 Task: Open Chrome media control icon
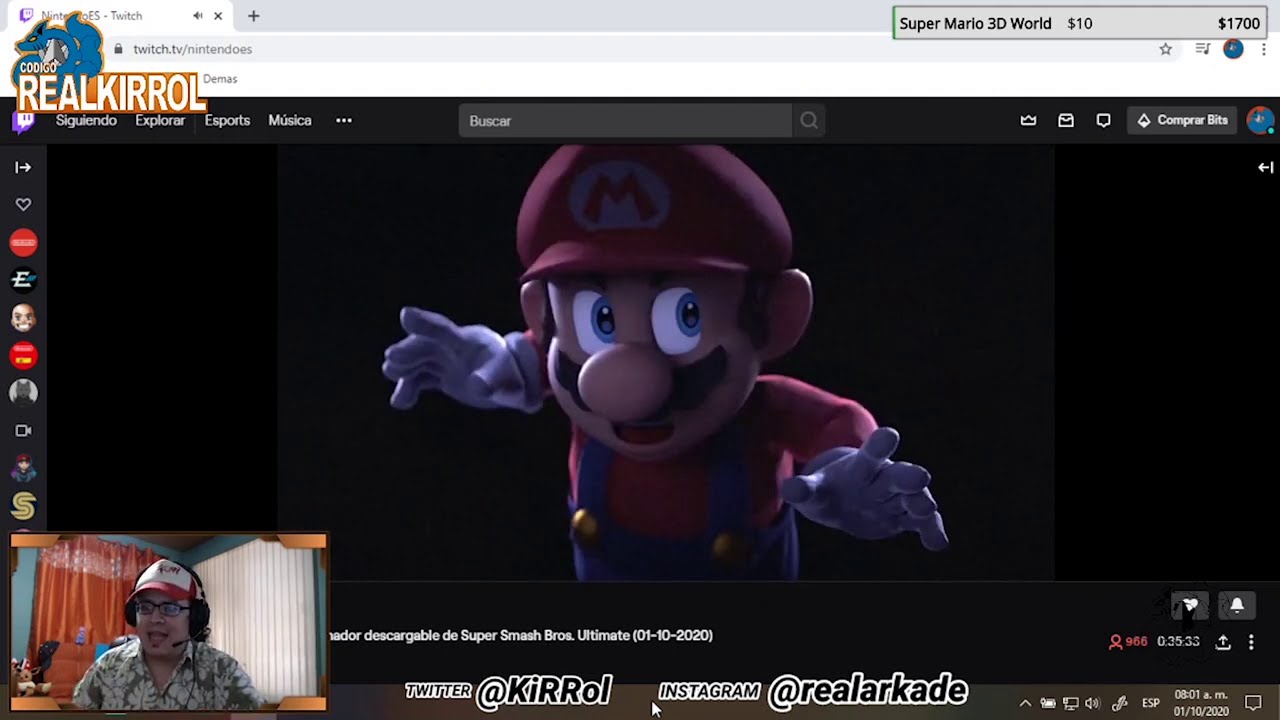[x=1202, y=49]
